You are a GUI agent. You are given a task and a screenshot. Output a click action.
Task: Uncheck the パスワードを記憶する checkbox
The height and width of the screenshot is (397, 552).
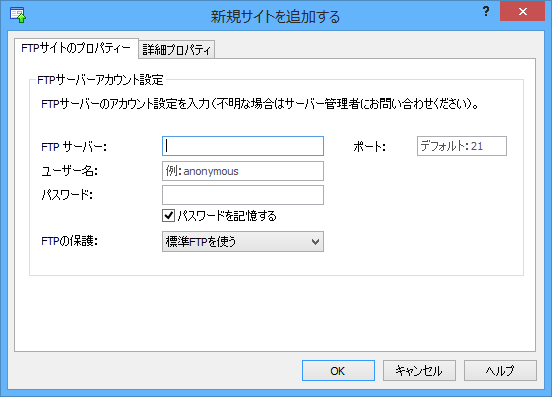click(x=168, y=215)
